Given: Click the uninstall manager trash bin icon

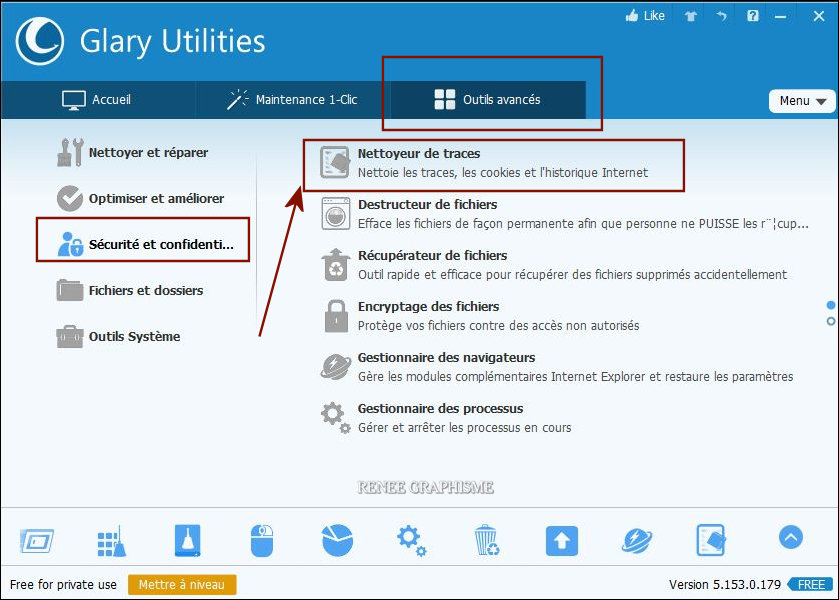Looking at the screenshot, I should coord(487,540).
